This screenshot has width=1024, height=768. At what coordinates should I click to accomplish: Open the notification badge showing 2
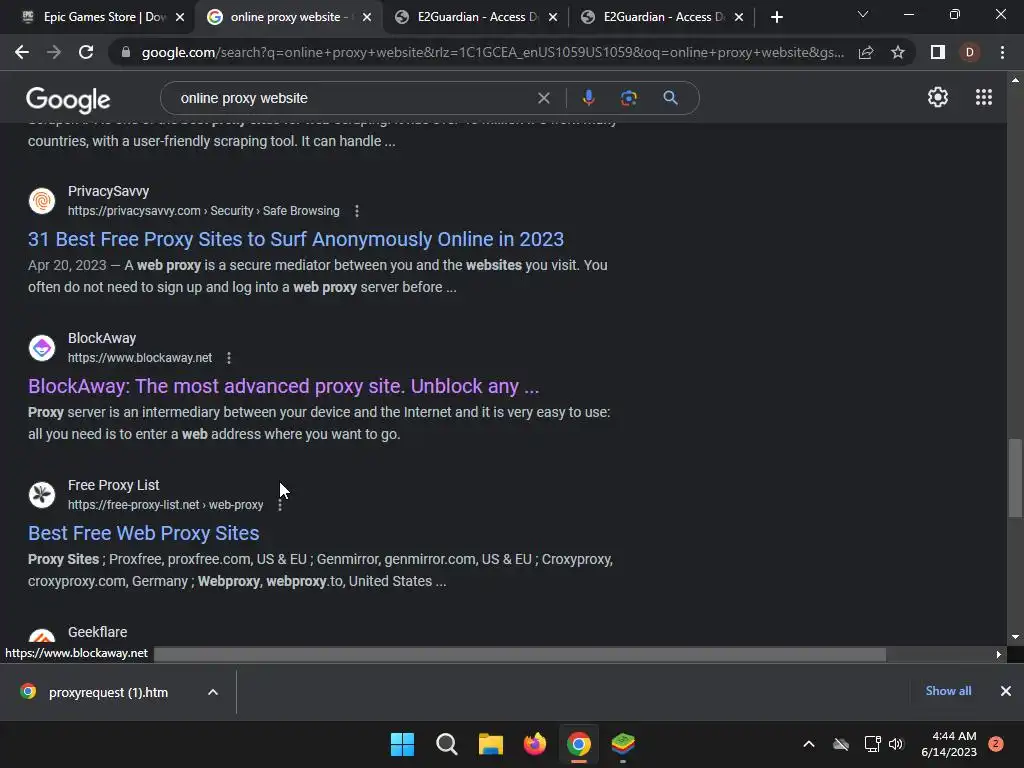pyautogui.click(x=996, y=744)
